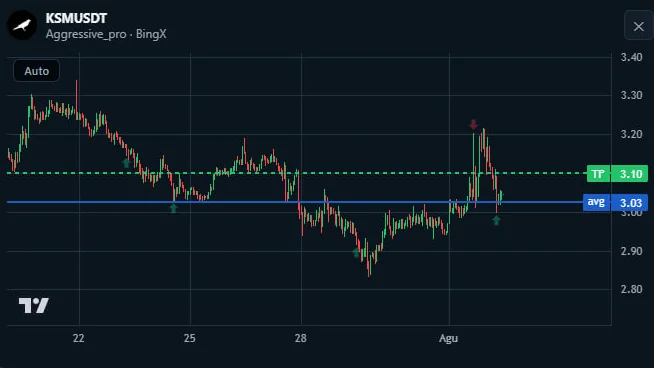Click the date label 28

pyautogui.click(x=301, y=338)
